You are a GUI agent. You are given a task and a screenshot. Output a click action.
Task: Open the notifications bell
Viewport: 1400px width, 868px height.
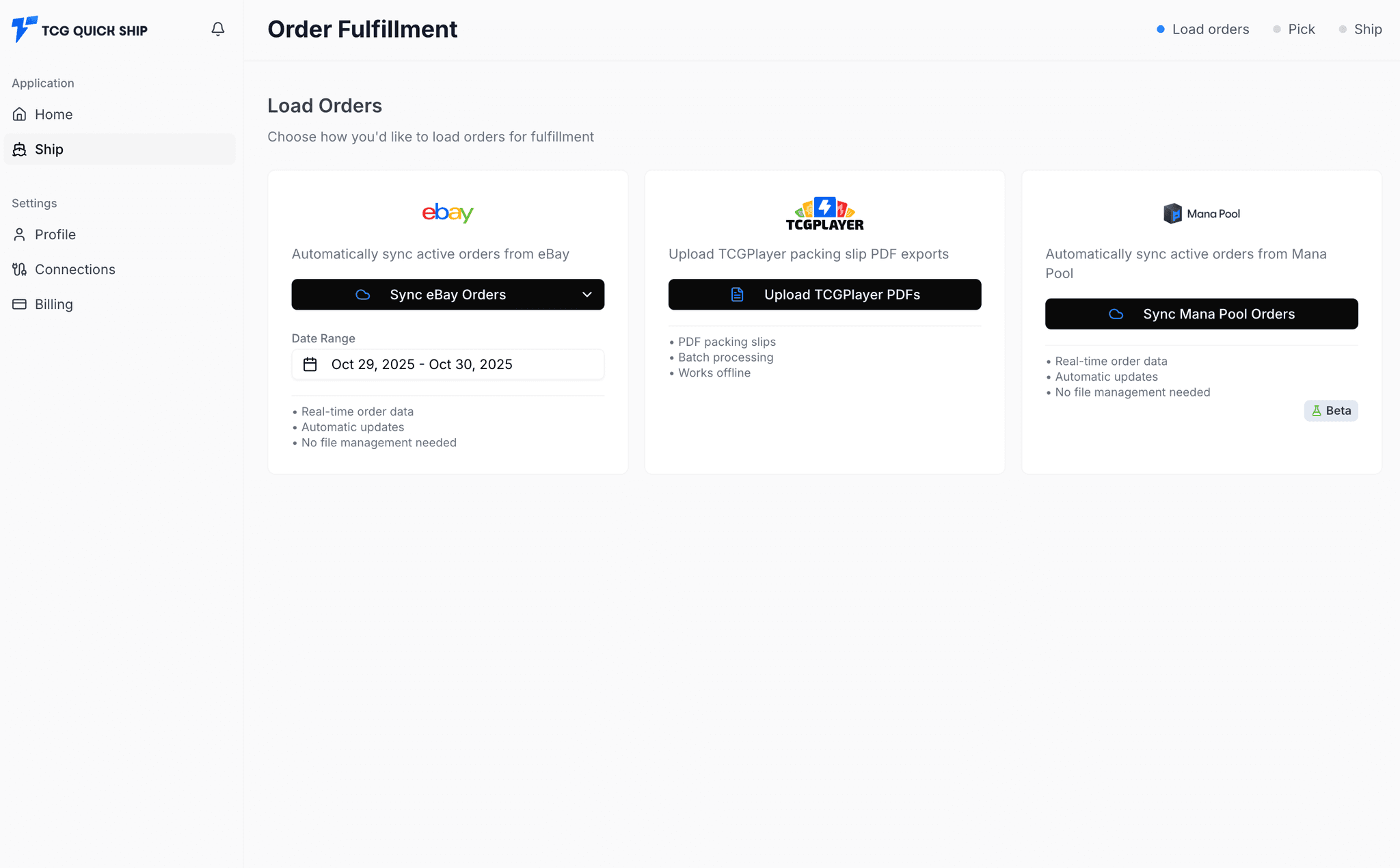pos(217,29)
